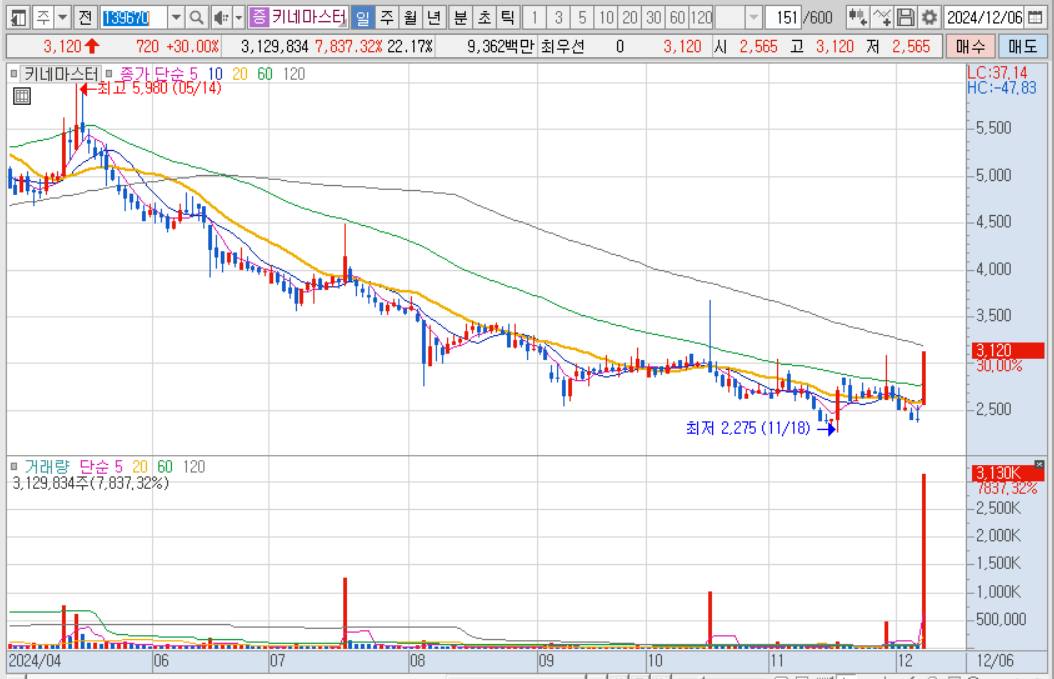Close the volume panel with x icon
The height and width of the screenshot is (679, 1054).
click(x=1039, y=465)
